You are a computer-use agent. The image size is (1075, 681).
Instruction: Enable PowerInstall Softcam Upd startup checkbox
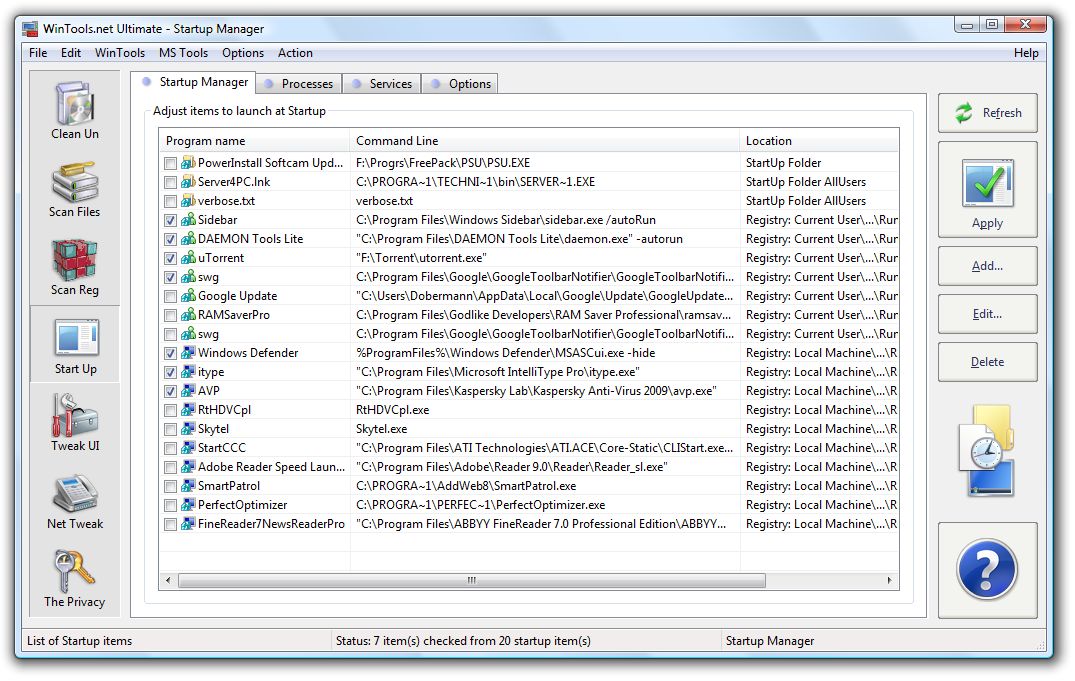click(x=171, y=163)
